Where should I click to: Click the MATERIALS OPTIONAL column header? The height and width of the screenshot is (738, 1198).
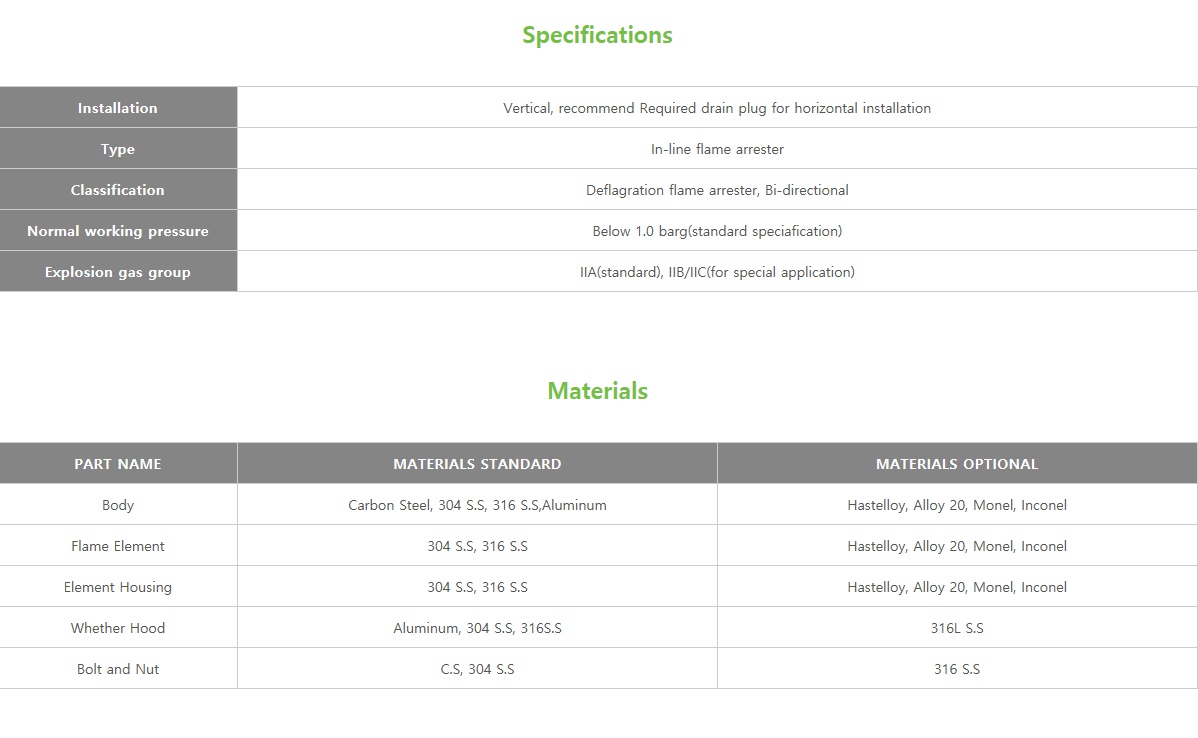coord(957,464)
